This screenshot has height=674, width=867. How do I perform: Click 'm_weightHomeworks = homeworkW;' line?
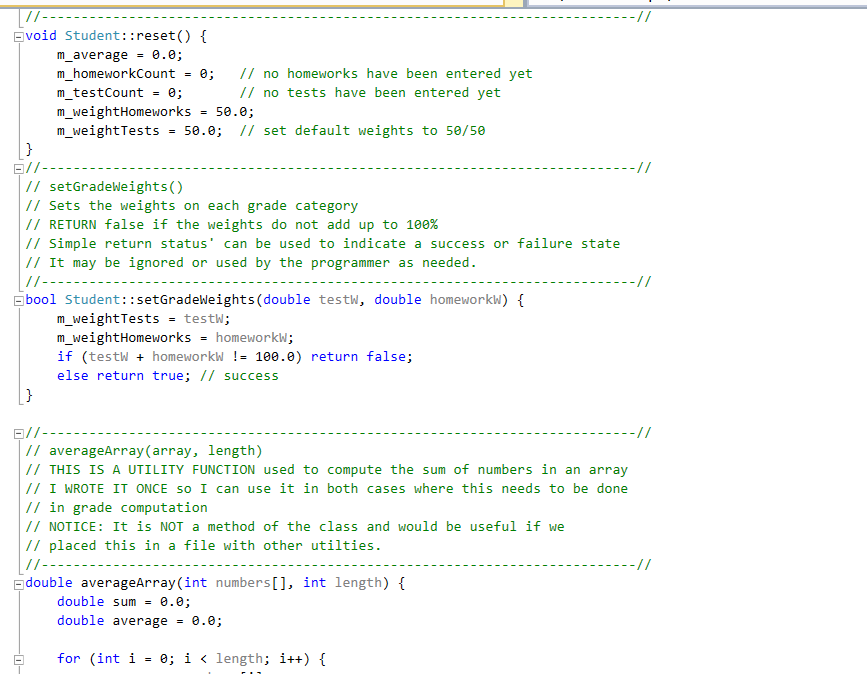tap(175, 337)
